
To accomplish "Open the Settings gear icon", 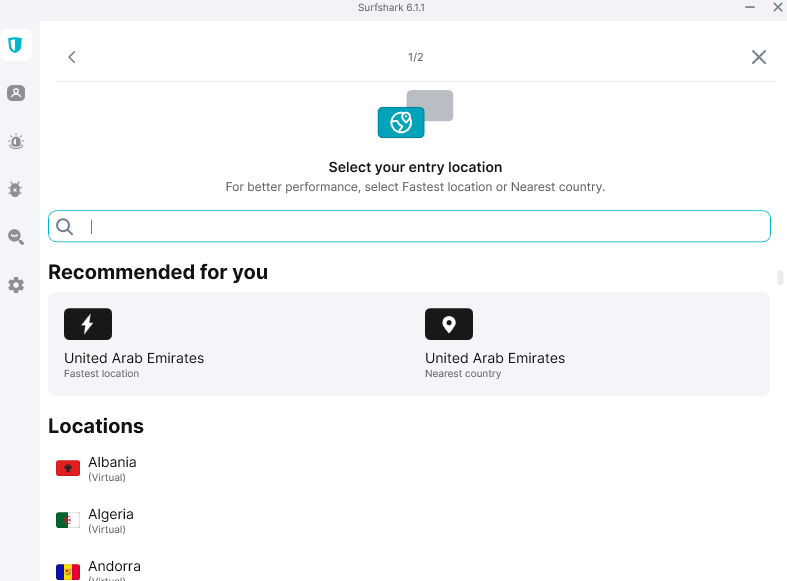I will coord(16,285).
